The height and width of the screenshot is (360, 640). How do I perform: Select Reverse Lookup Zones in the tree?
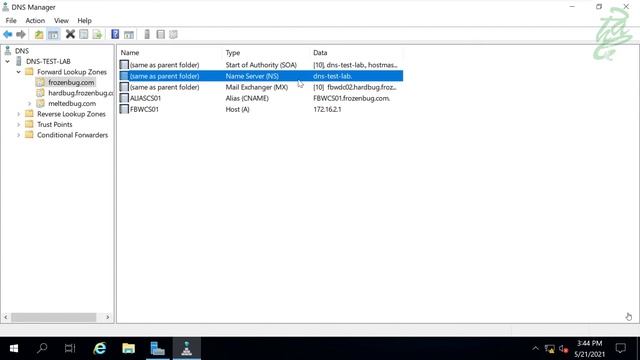coord(71,114)
